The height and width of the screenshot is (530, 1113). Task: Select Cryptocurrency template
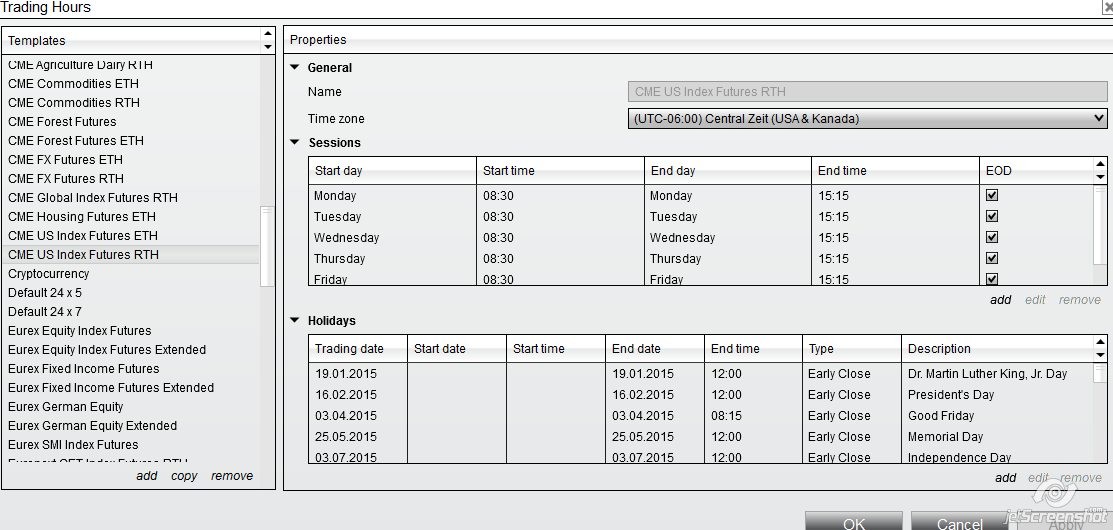(x=49, y=274)
